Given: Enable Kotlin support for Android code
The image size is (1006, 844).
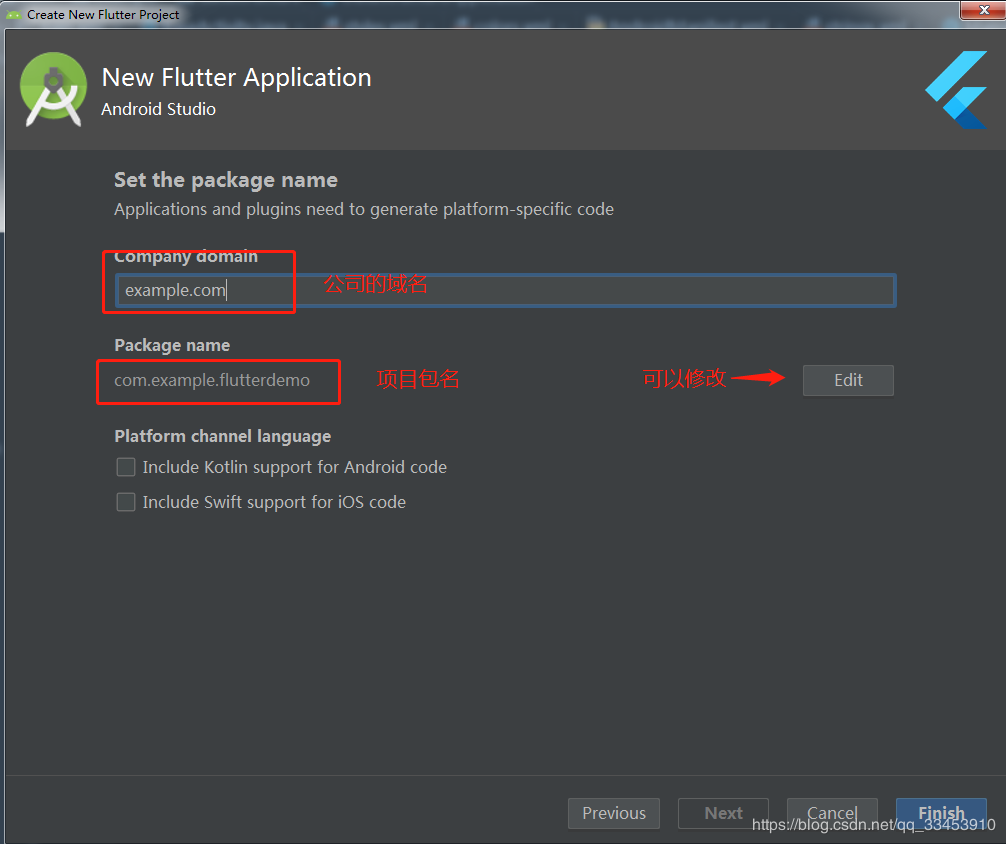Looking at the screenshot, I should pos(126,467).
